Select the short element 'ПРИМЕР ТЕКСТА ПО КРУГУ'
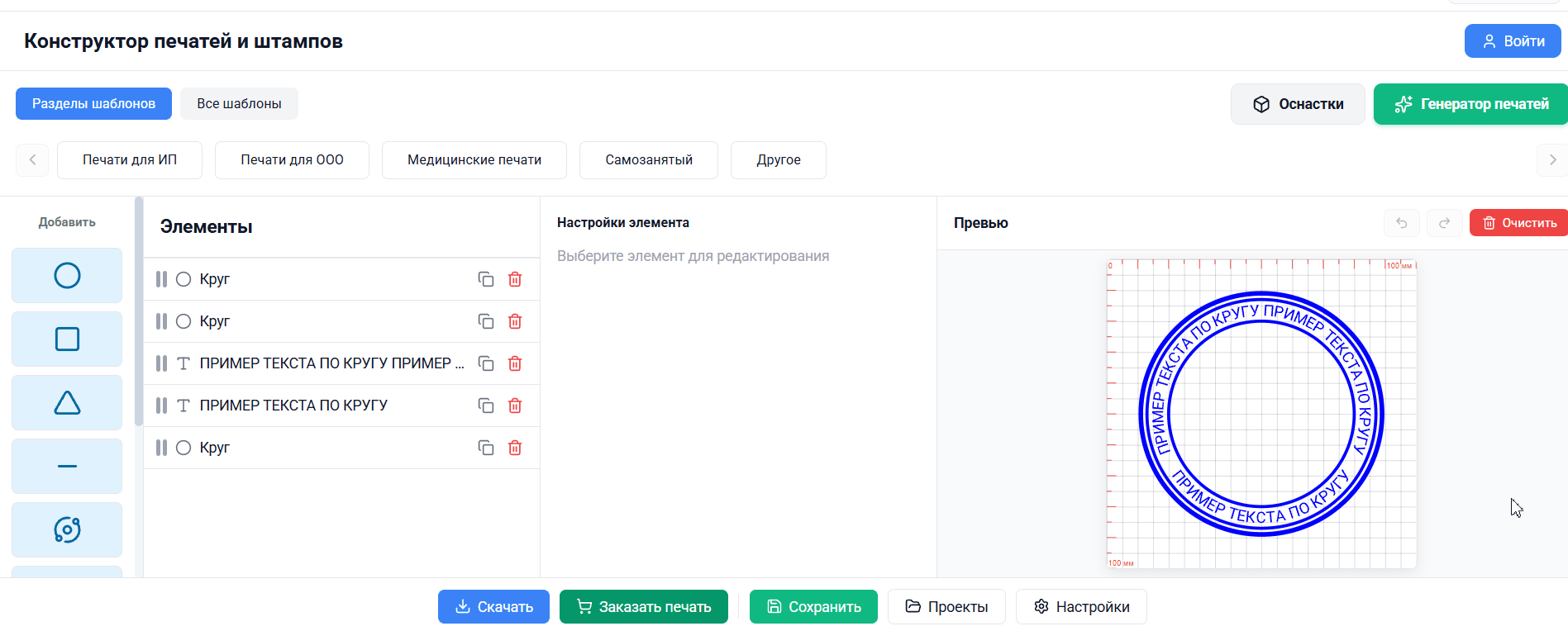 341,406
